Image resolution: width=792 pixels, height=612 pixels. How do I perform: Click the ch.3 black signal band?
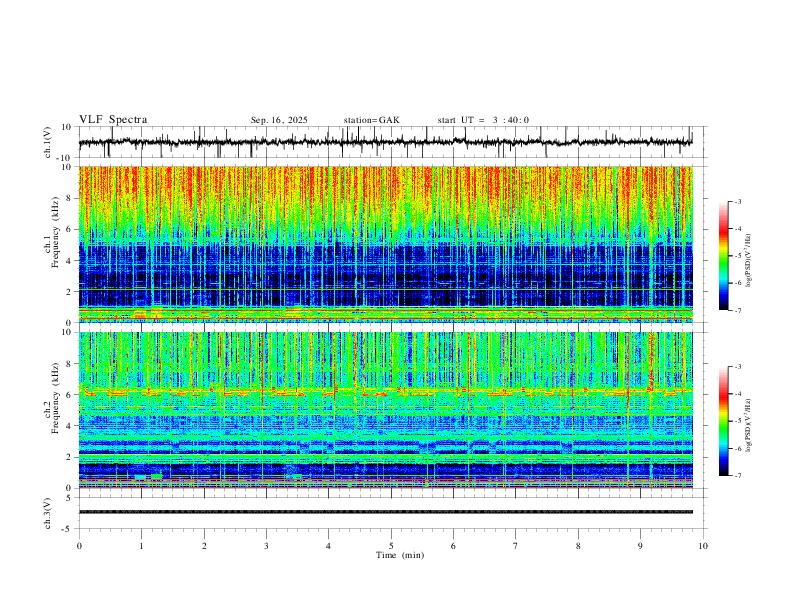tap(386, 512)
